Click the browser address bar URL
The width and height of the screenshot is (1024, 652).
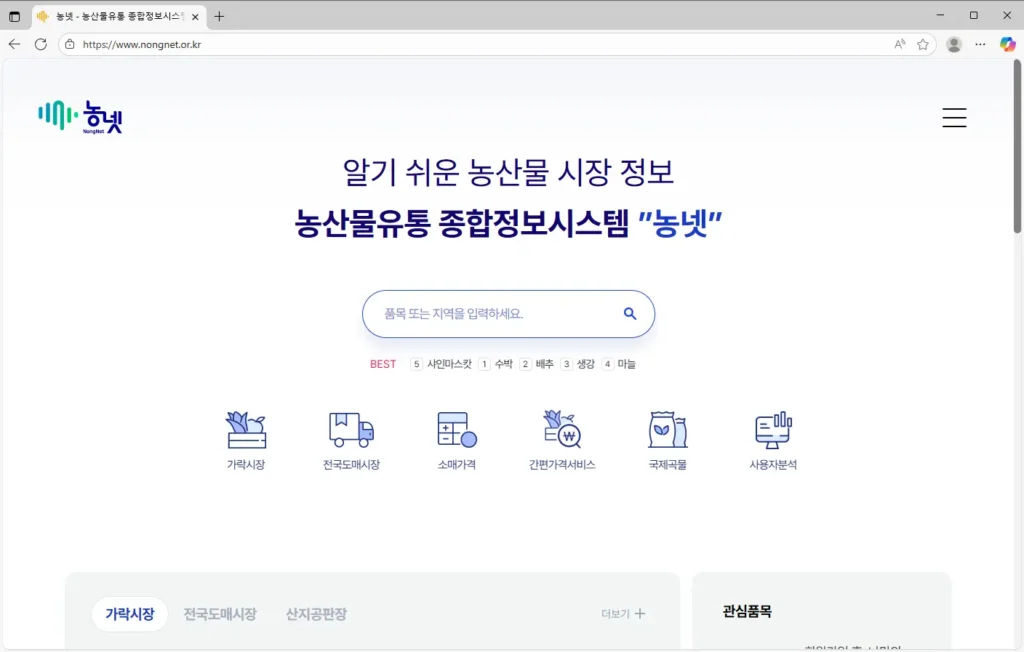142,44
